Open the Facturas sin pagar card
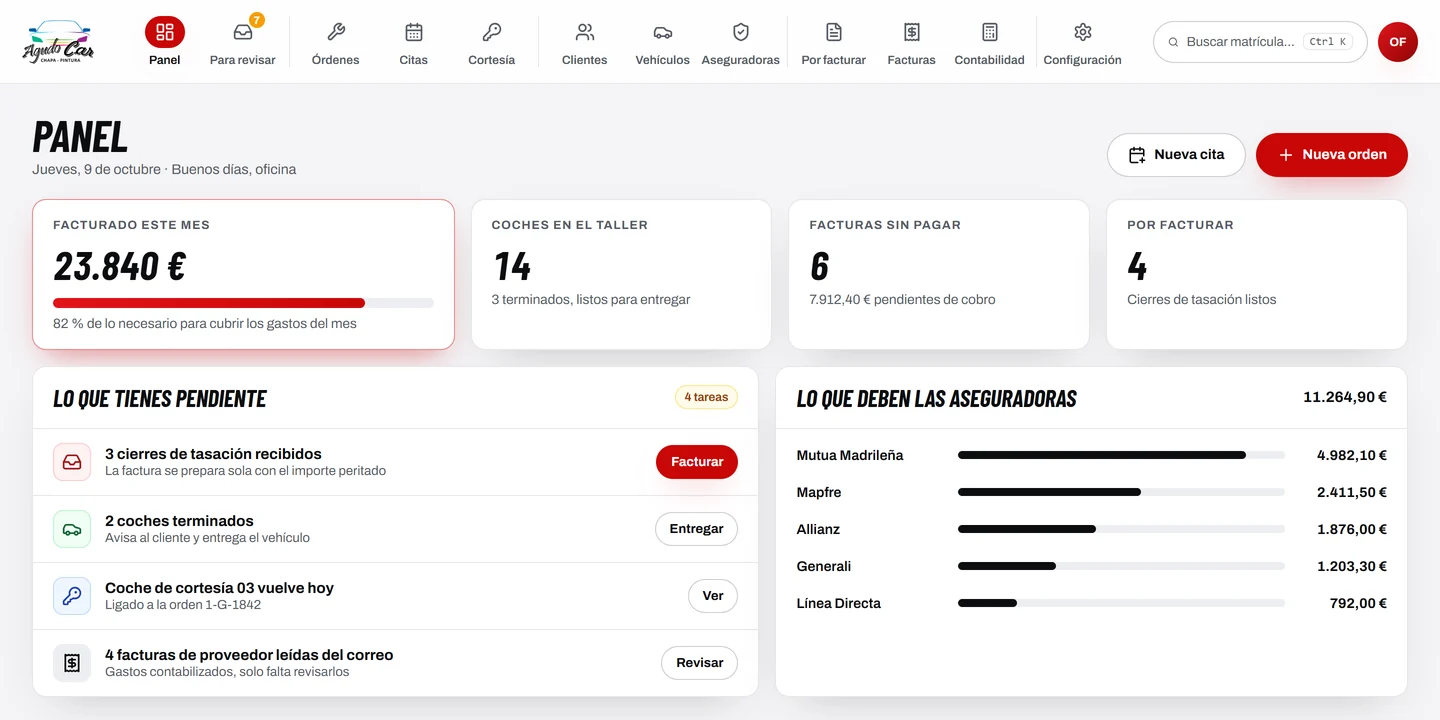The height and width of the screenshot is (720, 1440). pyautogui.click(x=939, y=274)
